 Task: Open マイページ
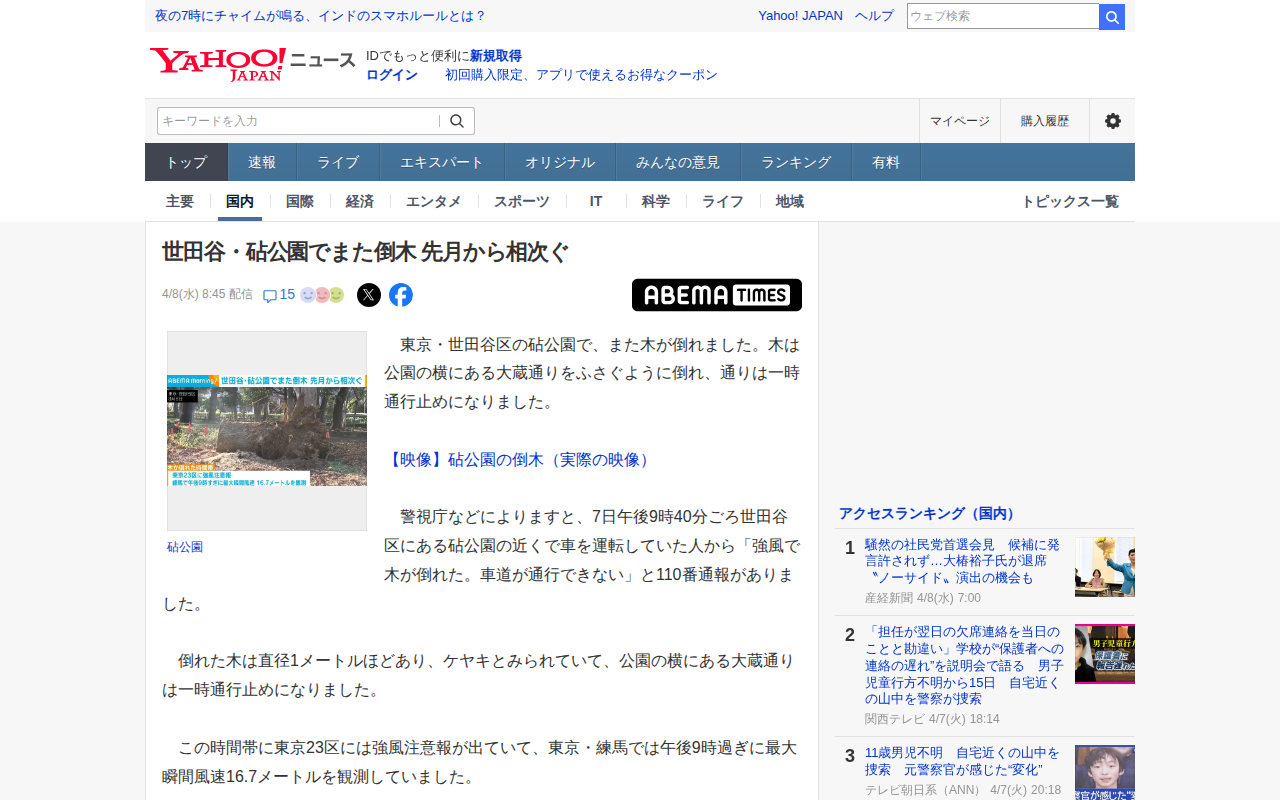tap(960, 121)
